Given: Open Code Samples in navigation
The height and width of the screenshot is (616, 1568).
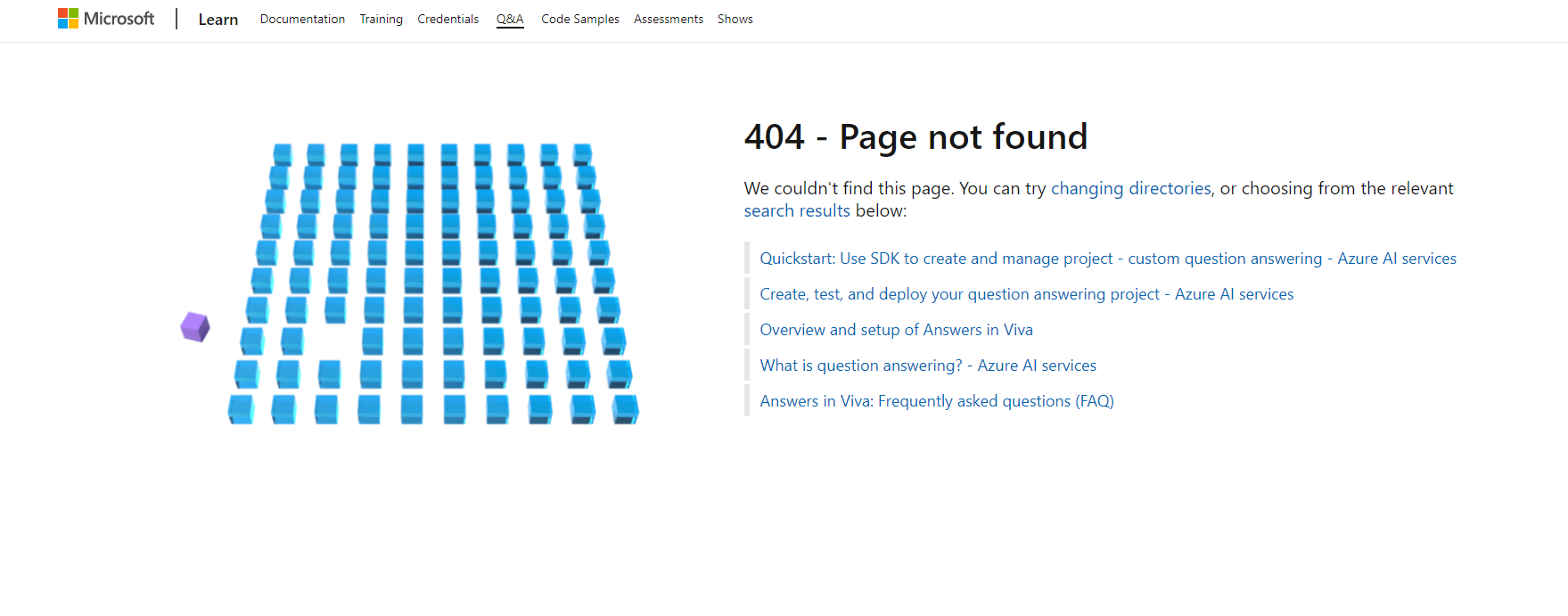Looking at the screenshot, I should click(x=580, y=19).
